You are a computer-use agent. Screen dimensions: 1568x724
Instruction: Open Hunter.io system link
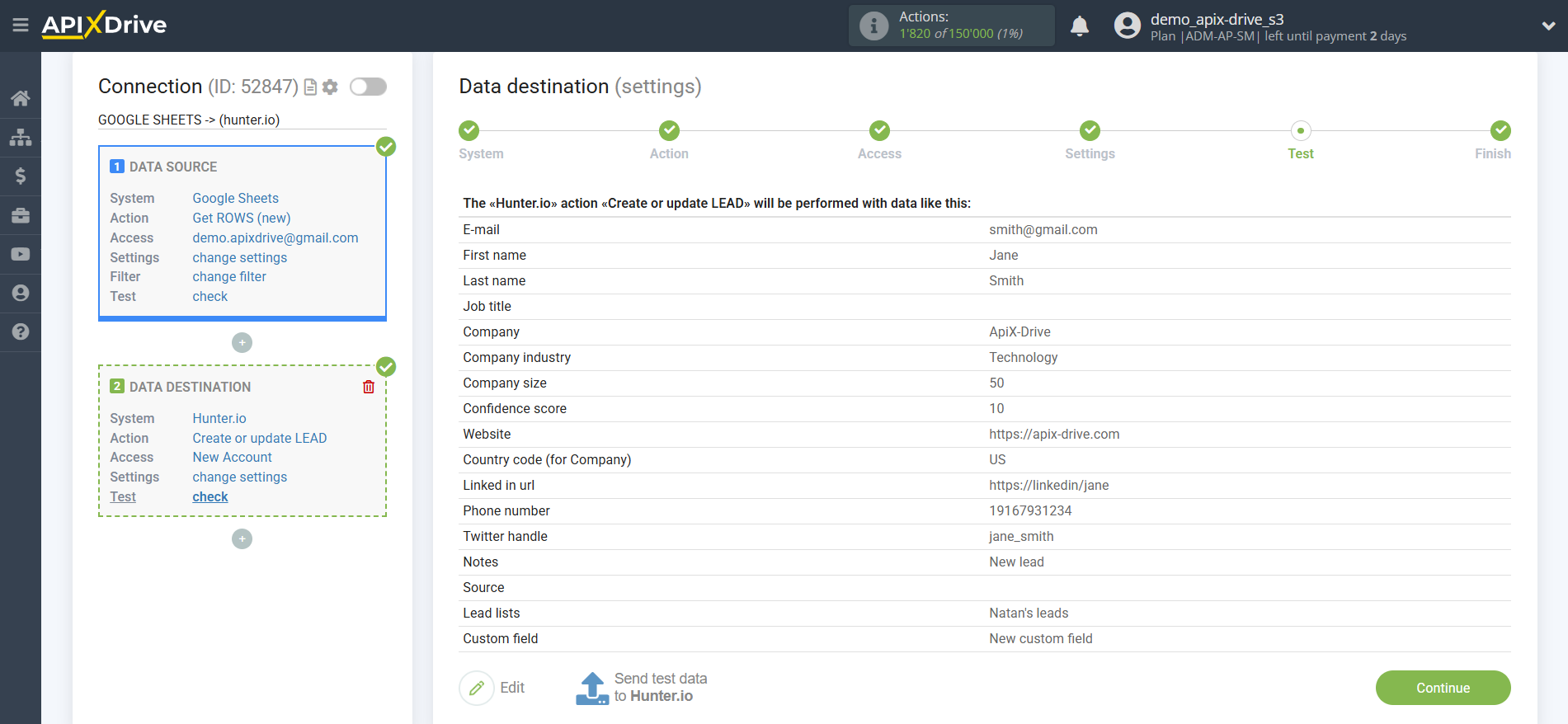tap(219, 418)
